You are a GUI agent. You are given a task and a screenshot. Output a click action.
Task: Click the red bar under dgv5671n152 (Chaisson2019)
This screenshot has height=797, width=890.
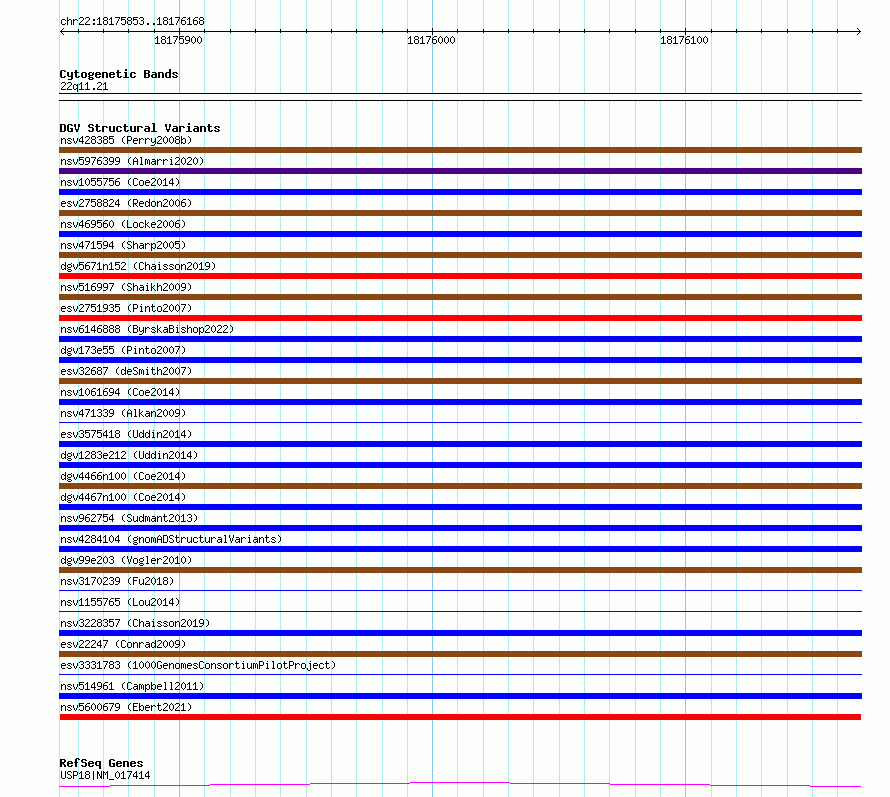(460, 276)
